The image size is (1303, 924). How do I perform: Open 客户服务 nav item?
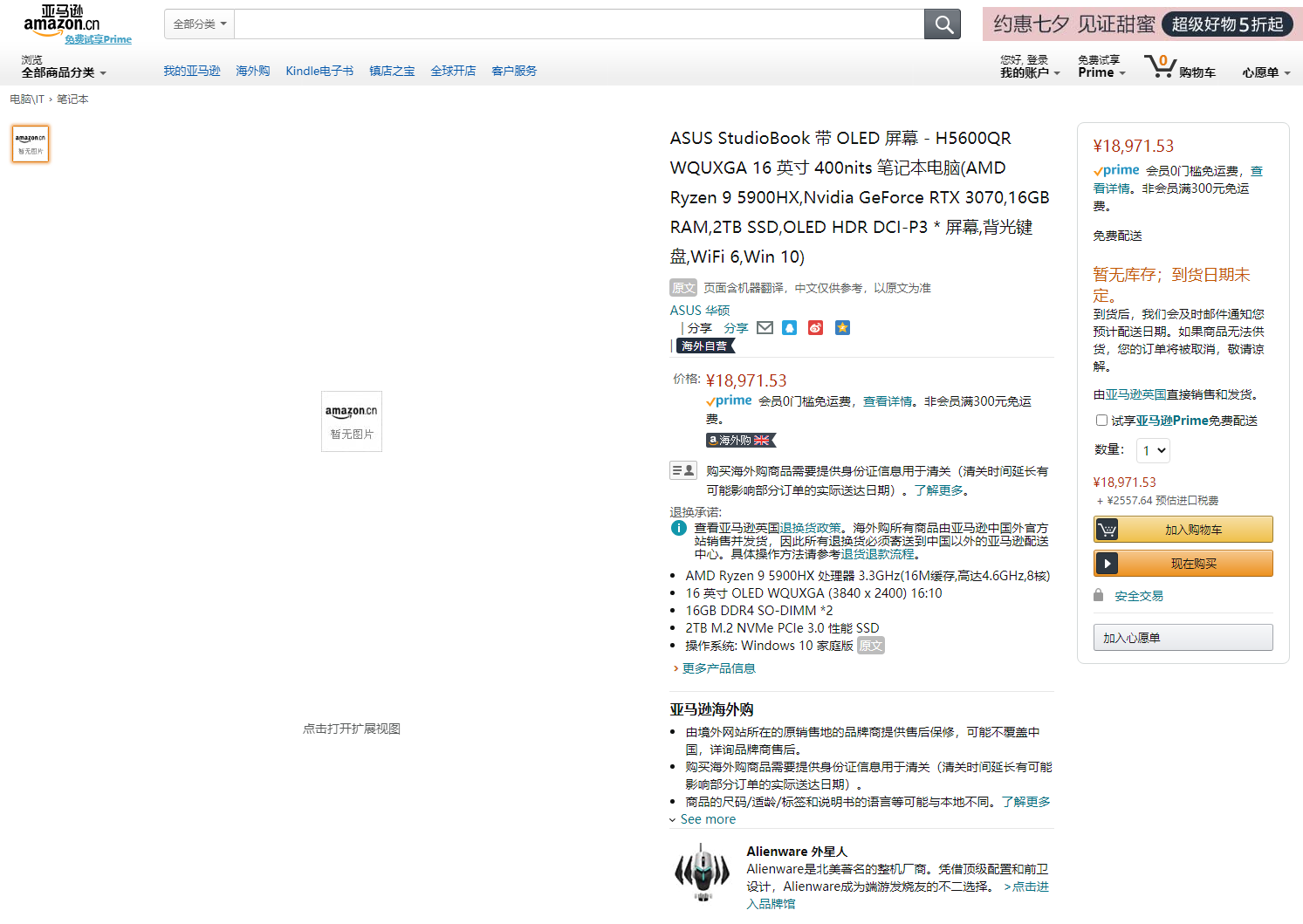point(514,71)
